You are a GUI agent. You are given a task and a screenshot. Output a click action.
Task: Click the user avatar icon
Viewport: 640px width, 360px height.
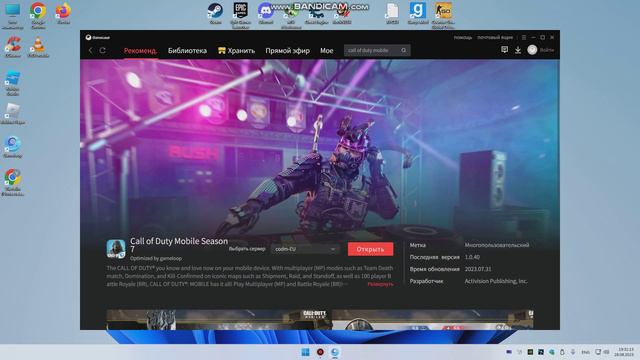coord(532,50)
